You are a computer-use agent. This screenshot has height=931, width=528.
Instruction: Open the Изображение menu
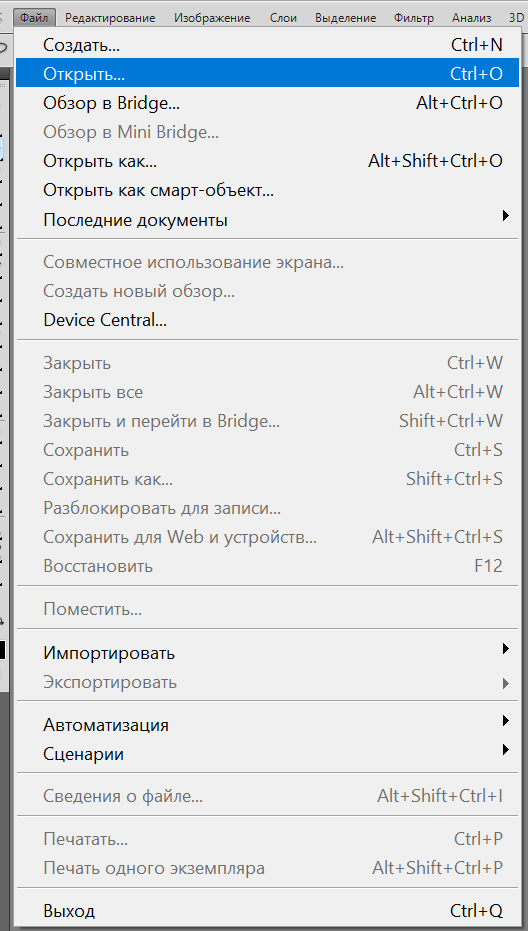212,18
